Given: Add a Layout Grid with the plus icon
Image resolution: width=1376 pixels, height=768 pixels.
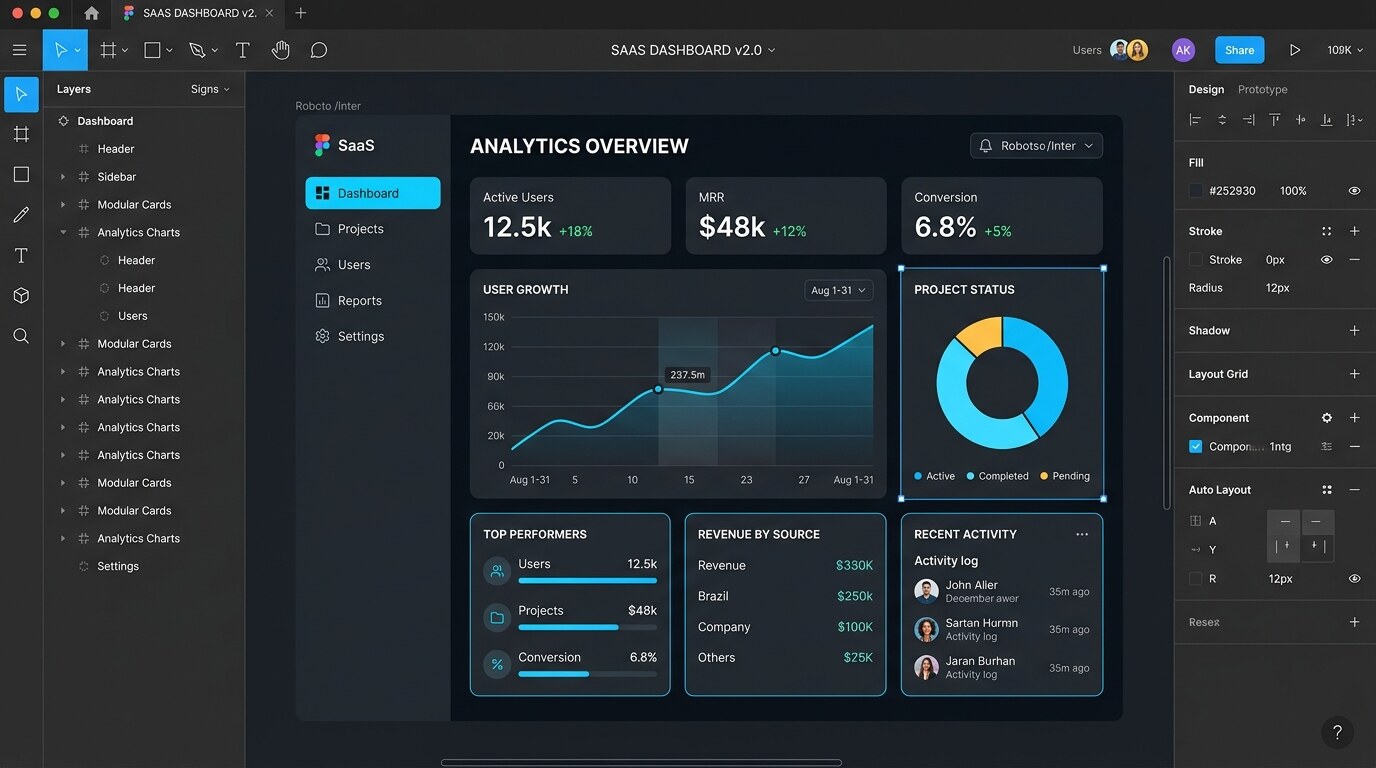Looking at the screenshot, I should point(1355,374).
